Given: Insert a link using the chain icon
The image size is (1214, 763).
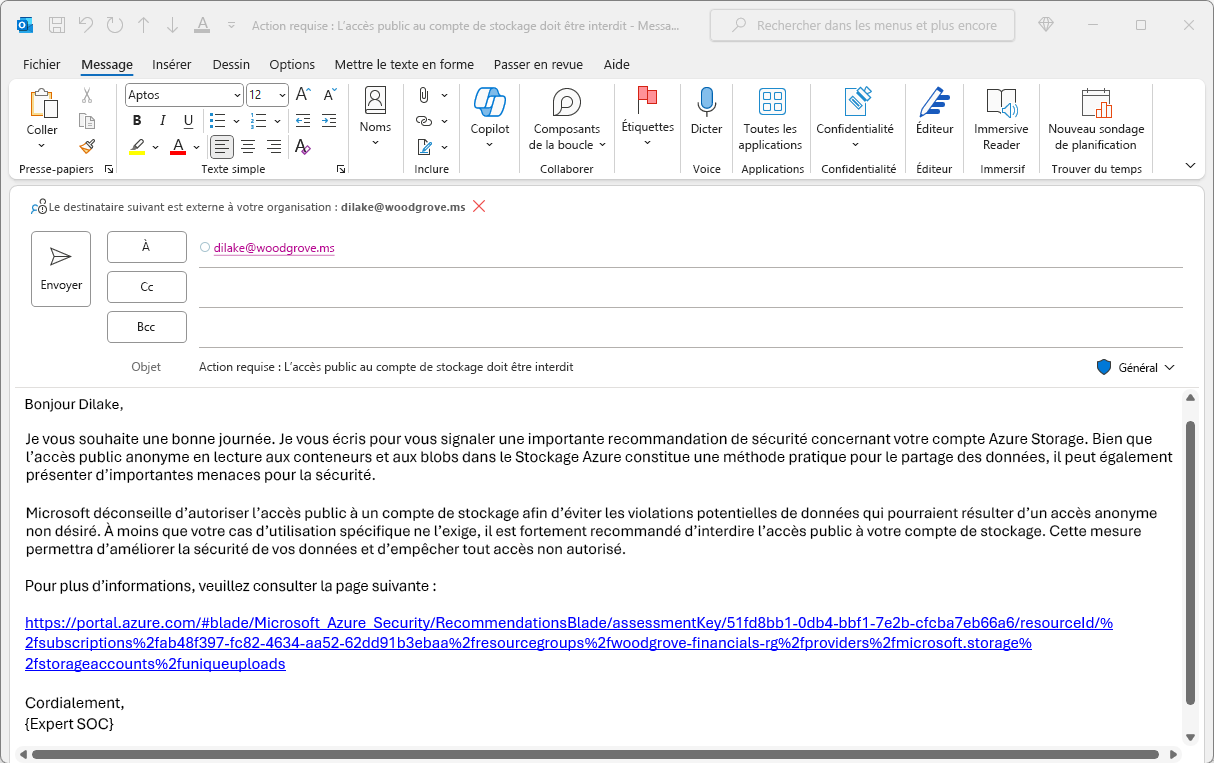Looking at the screenshot, I should [x=424, y=121].
